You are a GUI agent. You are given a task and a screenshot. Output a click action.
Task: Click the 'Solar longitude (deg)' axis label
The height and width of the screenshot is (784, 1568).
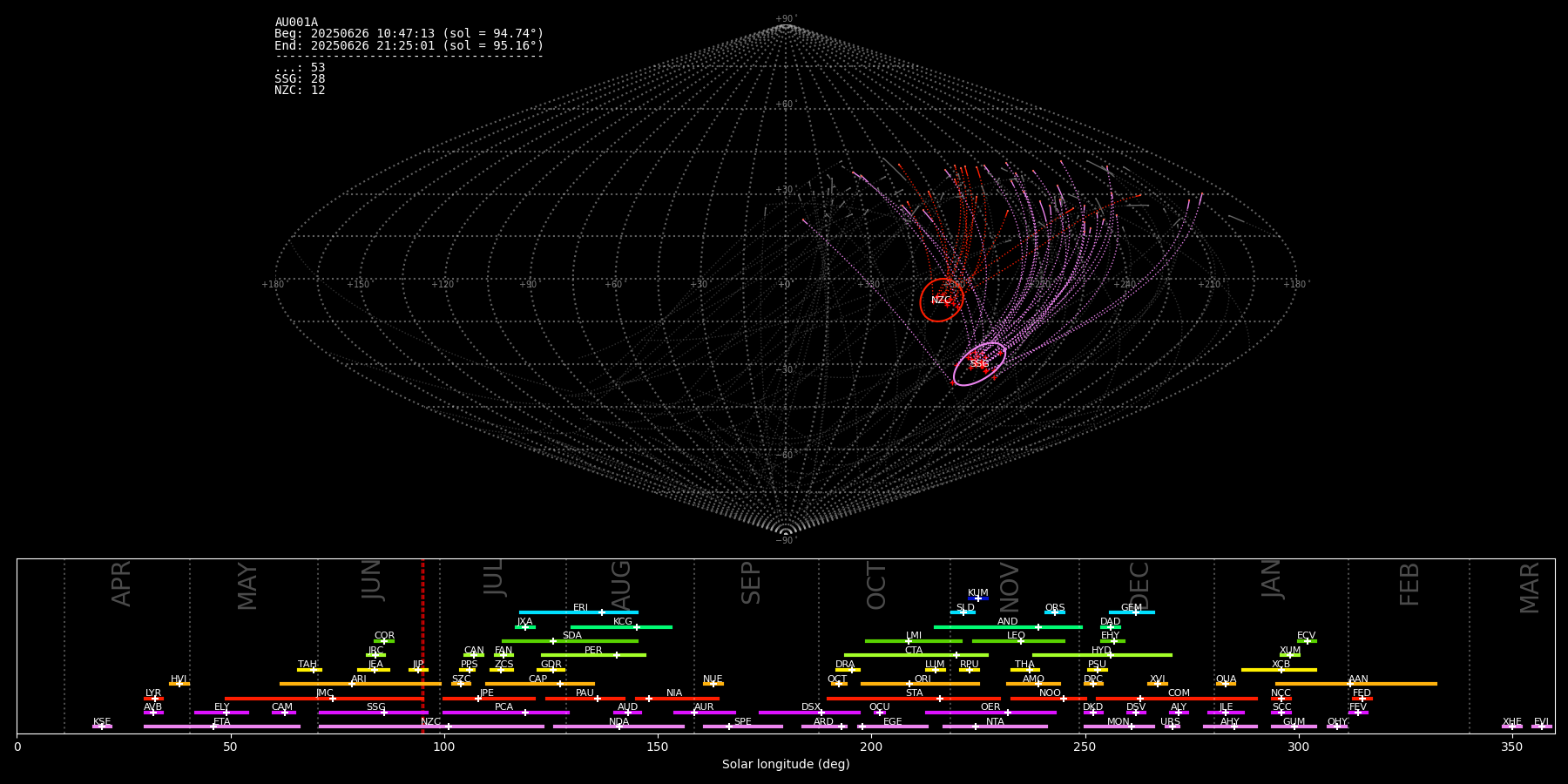[x=786, y=765]
